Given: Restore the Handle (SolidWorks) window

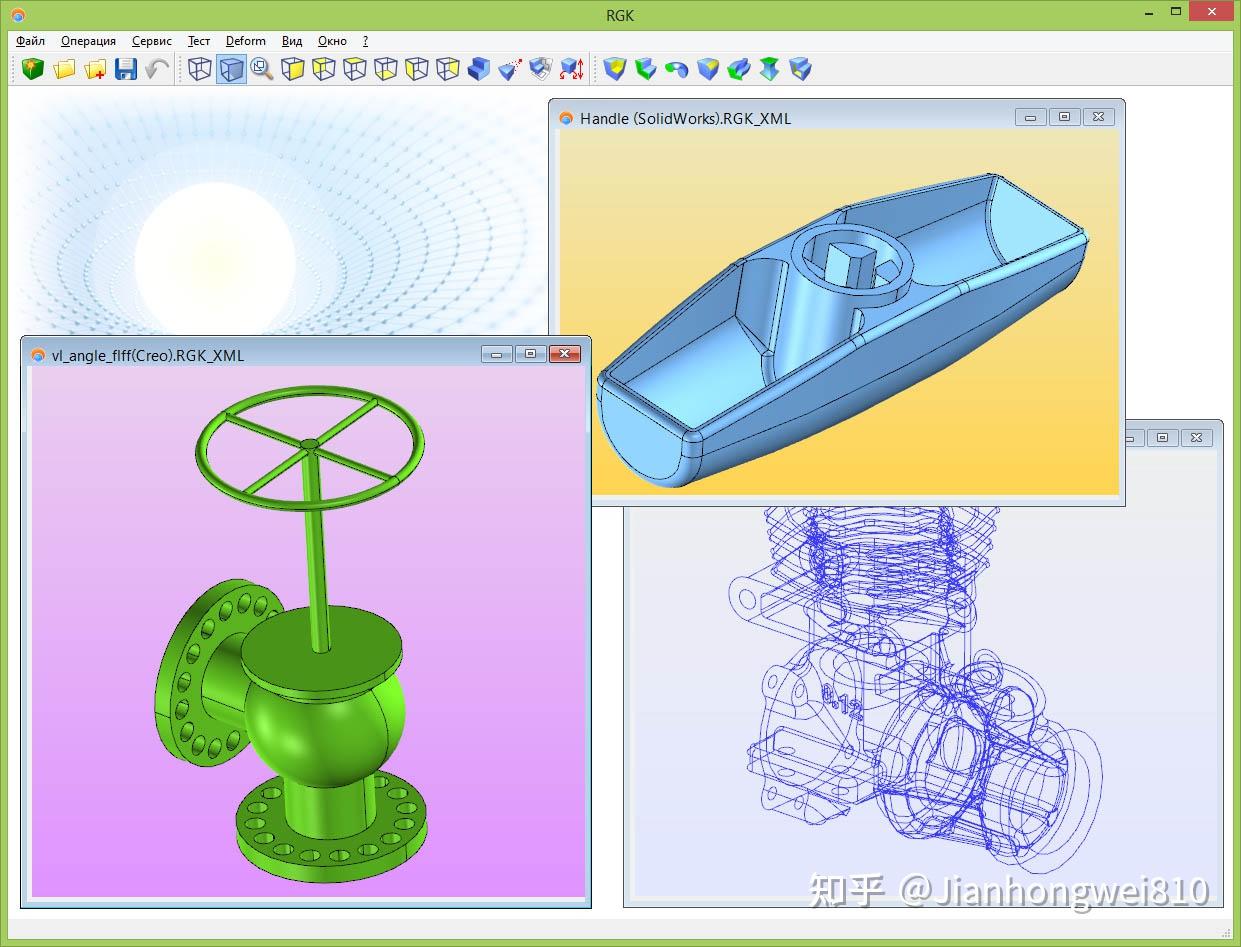Looking at the screenshot, I should point(1063,116).
